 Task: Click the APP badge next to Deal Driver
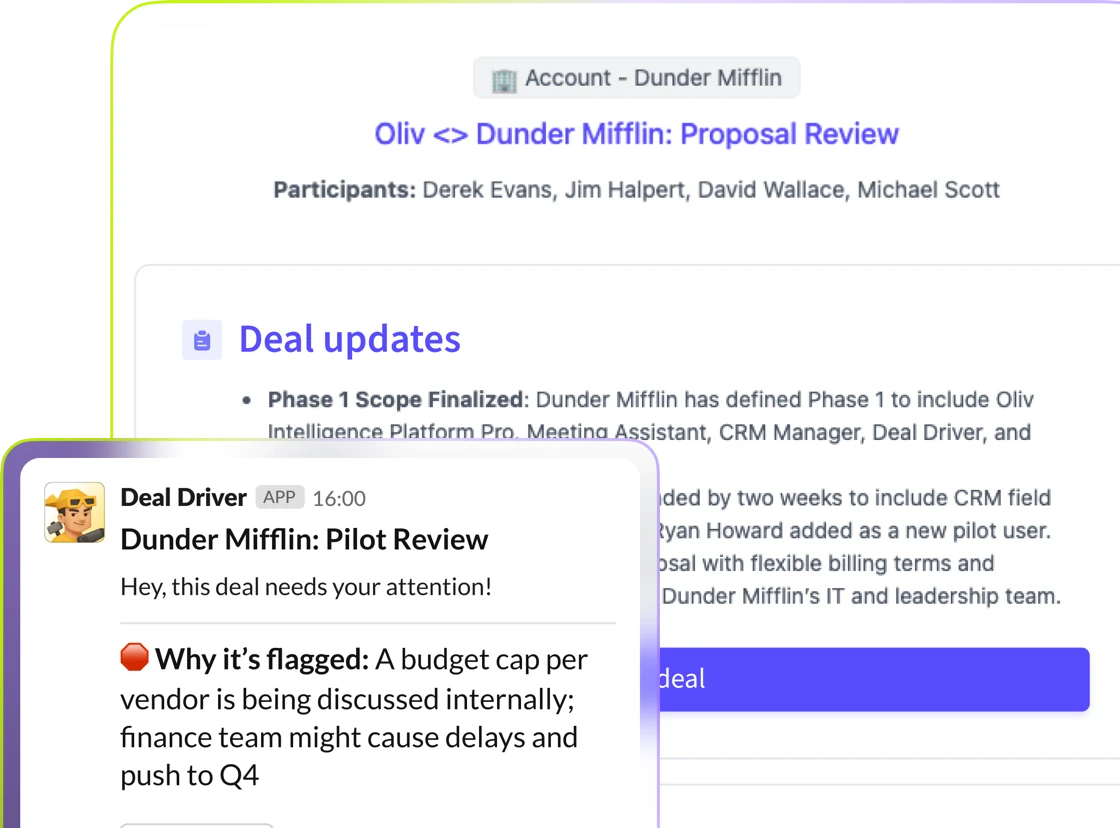pos(279,497)
